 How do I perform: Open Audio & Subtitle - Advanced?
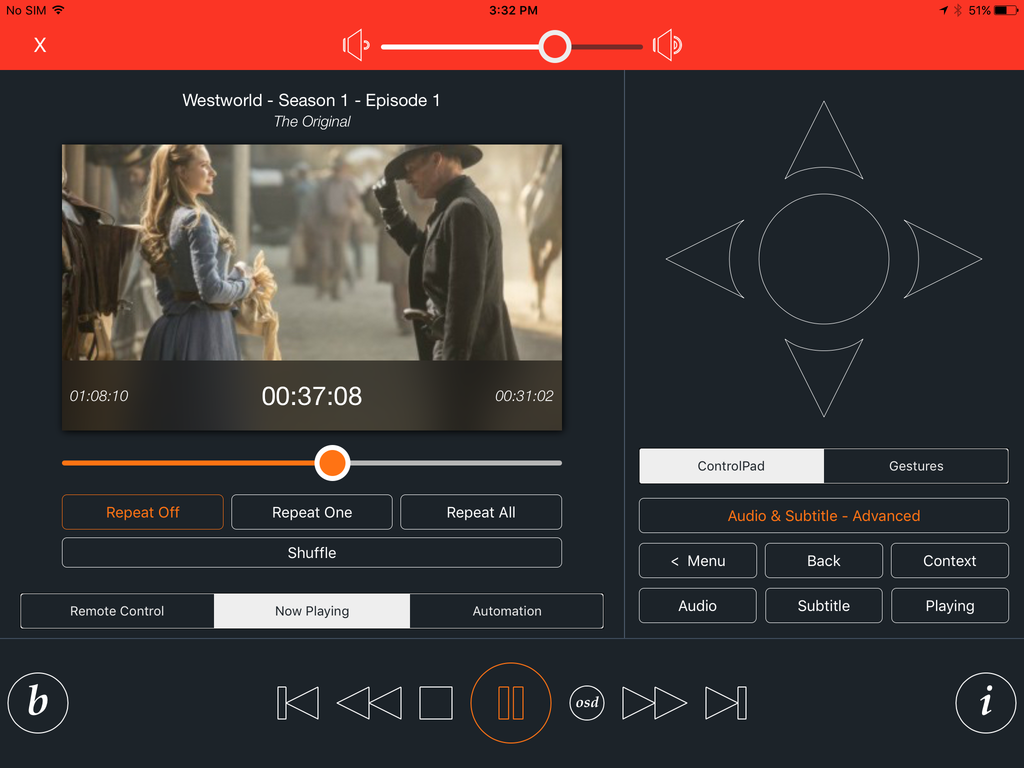click(x=824, y=515)
